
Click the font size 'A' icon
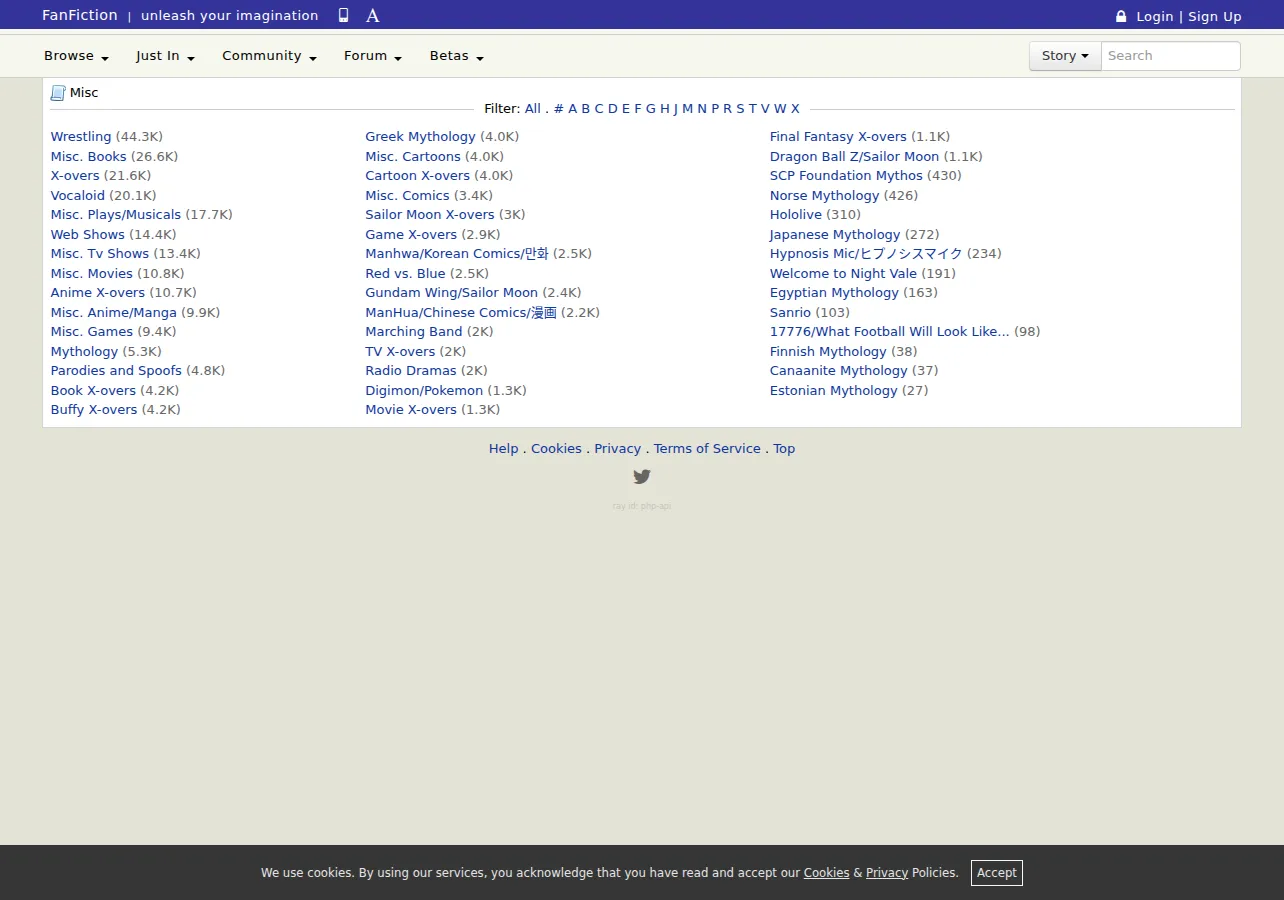(373, 15)
